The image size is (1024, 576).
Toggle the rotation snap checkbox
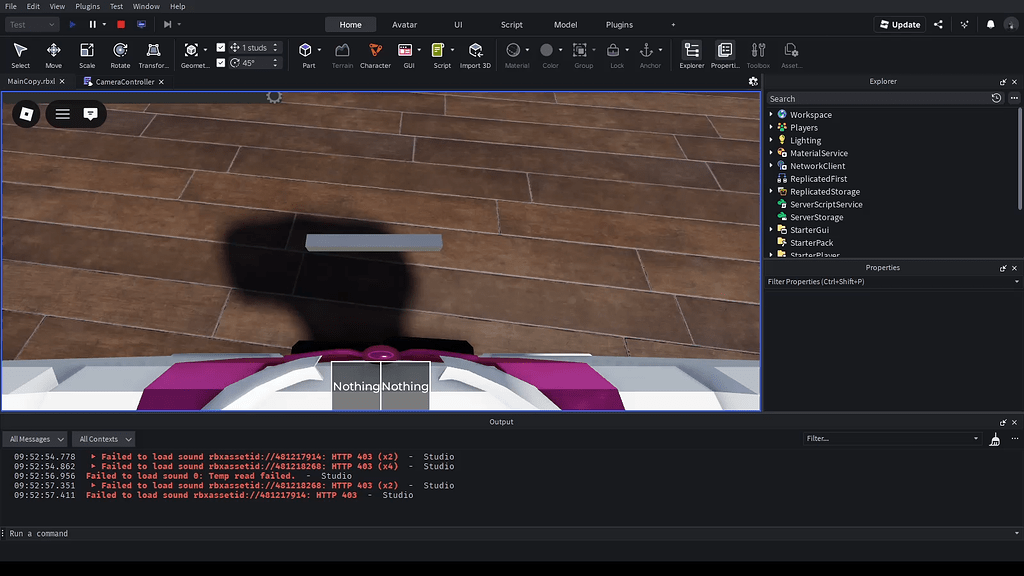coord(223,61)
